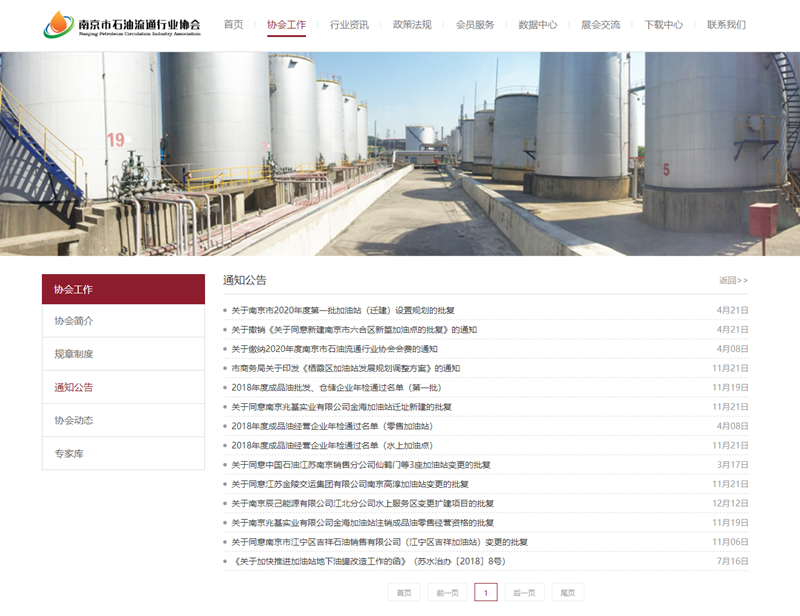Screen dimensions: 800x616
Task: Click page number 1 in pagination
Action: click(x=485, y=591)
